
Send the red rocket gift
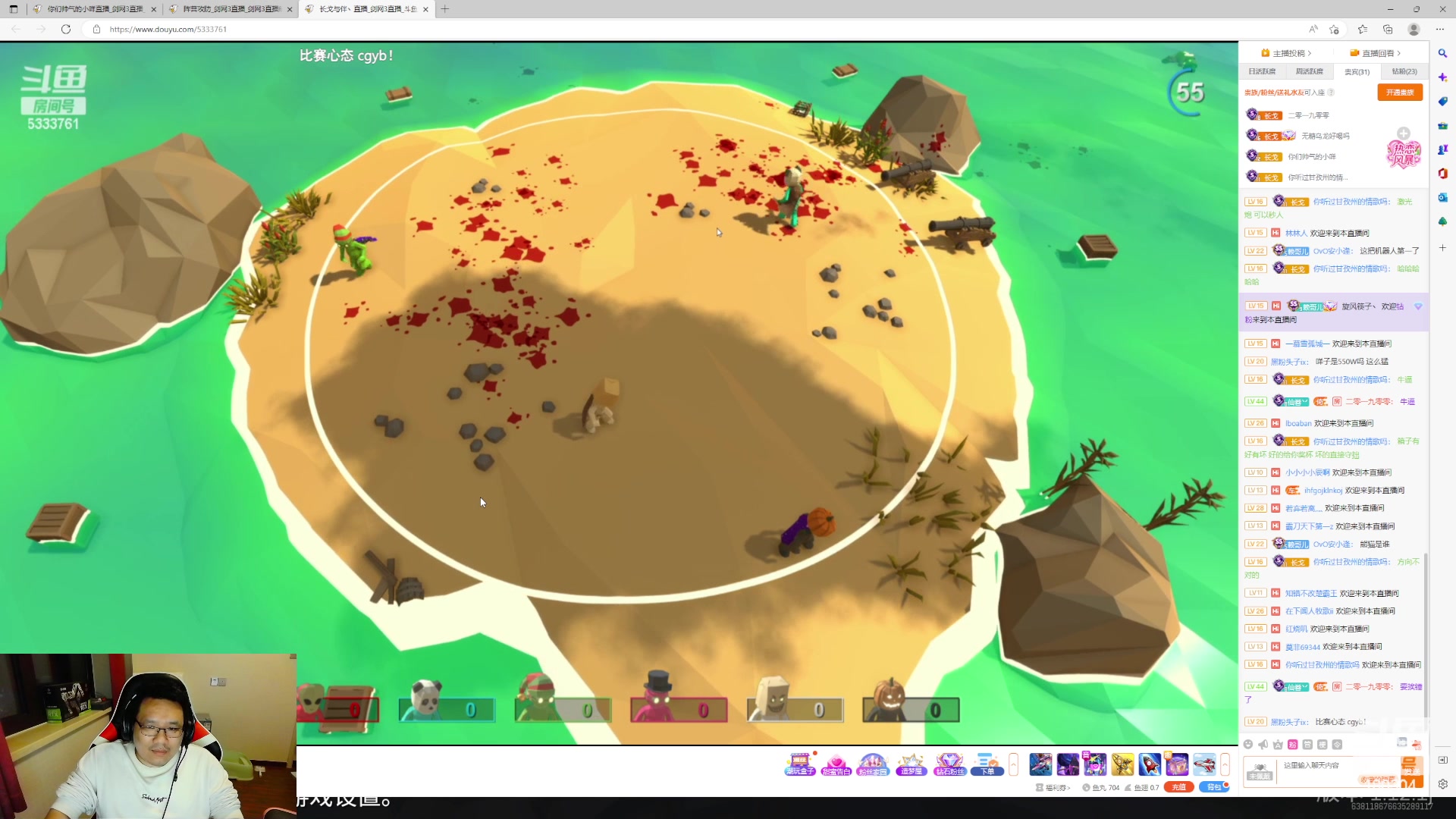1150,764
